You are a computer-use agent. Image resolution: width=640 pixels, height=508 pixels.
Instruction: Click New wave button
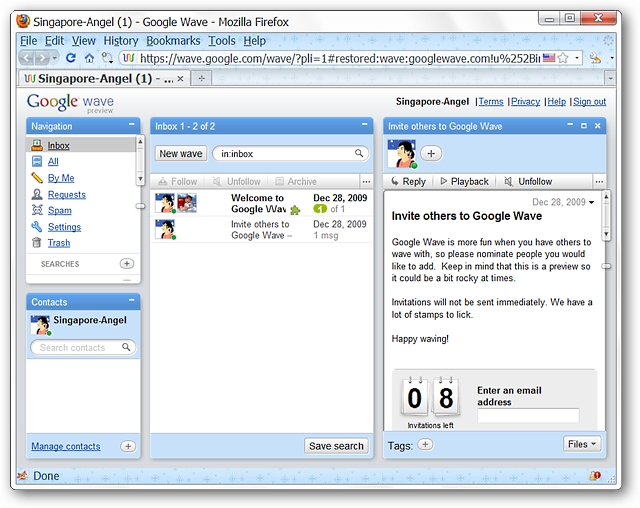point(181,153)
